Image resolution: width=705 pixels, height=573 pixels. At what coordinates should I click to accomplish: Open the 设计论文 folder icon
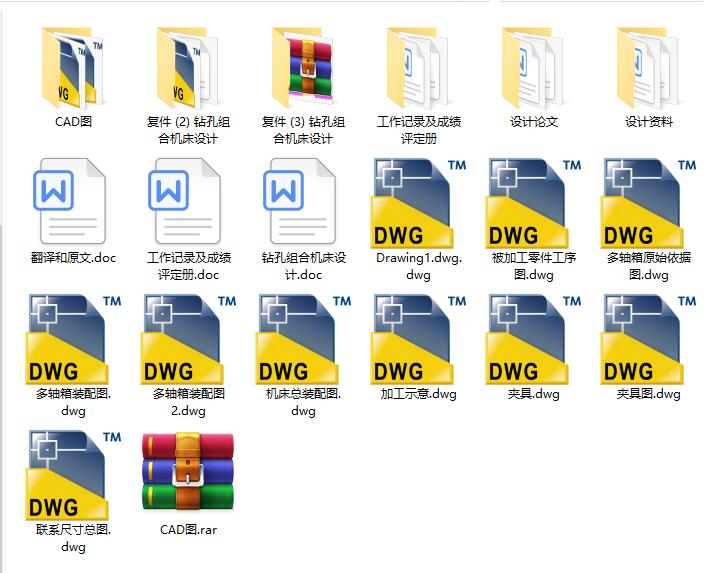tap(533, 67)
